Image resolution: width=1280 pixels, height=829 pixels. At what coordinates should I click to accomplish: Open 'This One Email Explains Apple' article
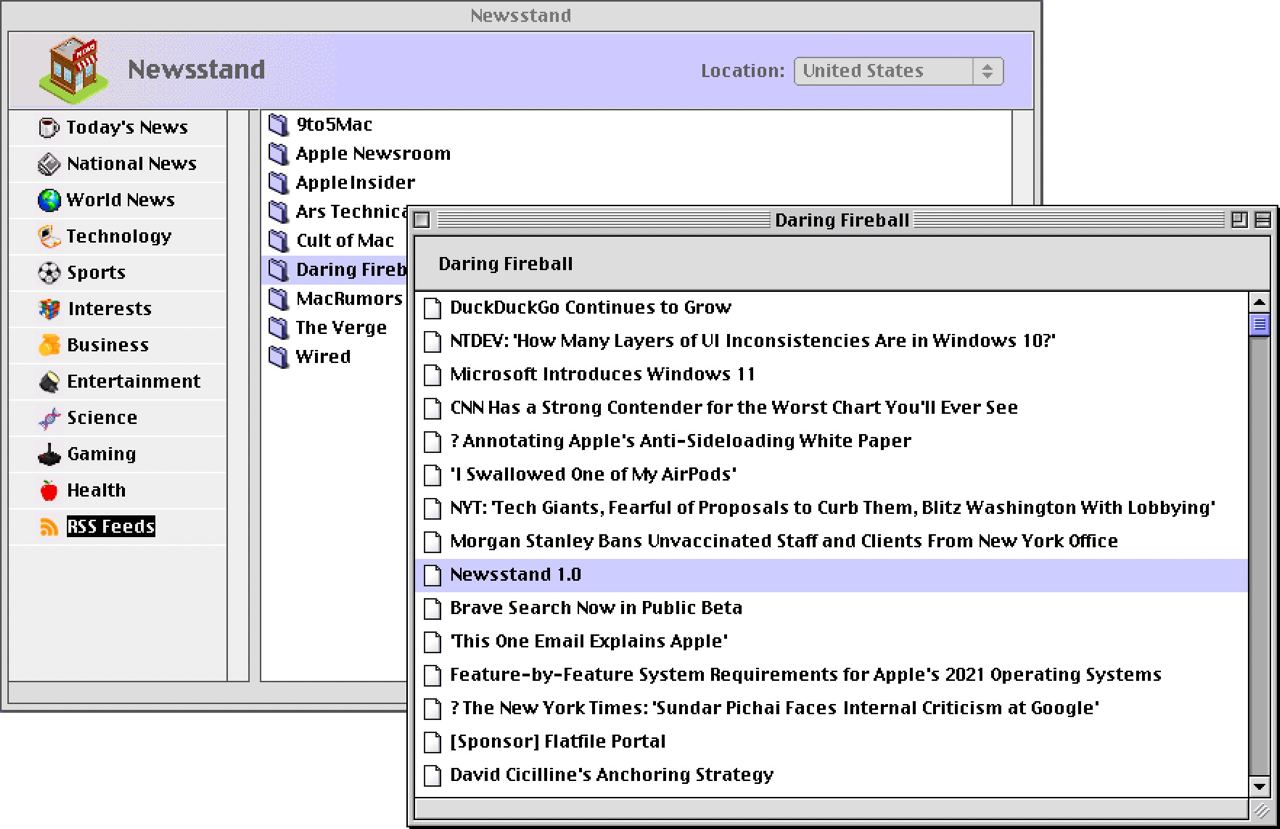coord(588,641)
